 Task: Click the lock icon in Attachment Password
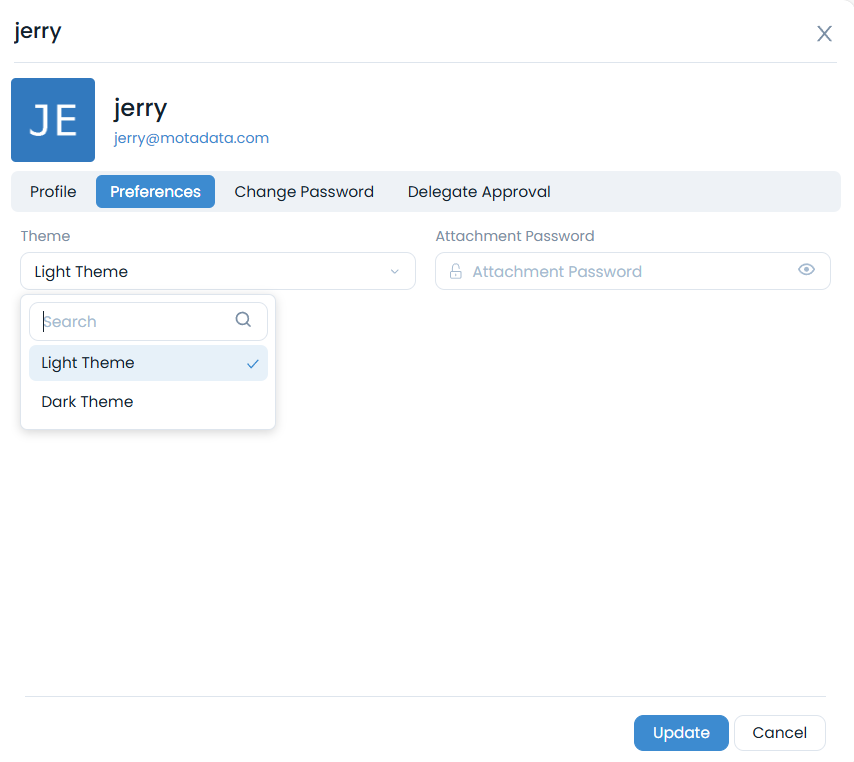(x=456, y=271)
